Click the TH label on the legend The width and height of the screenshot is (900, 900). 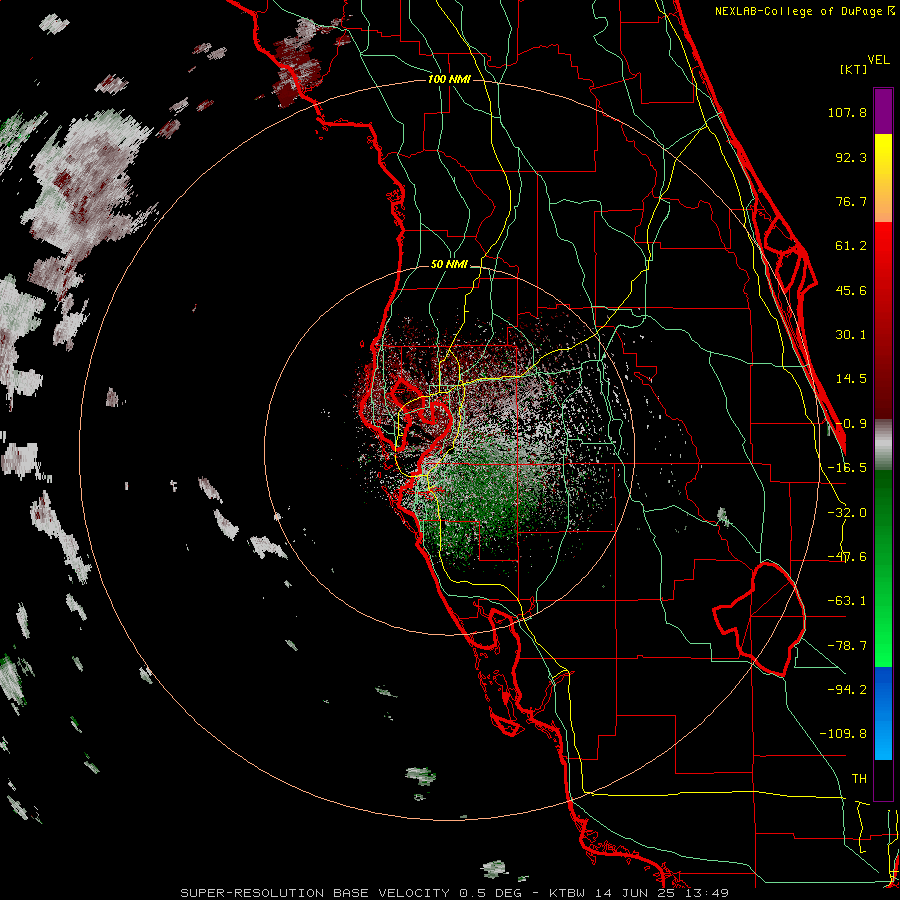[859, 779]
